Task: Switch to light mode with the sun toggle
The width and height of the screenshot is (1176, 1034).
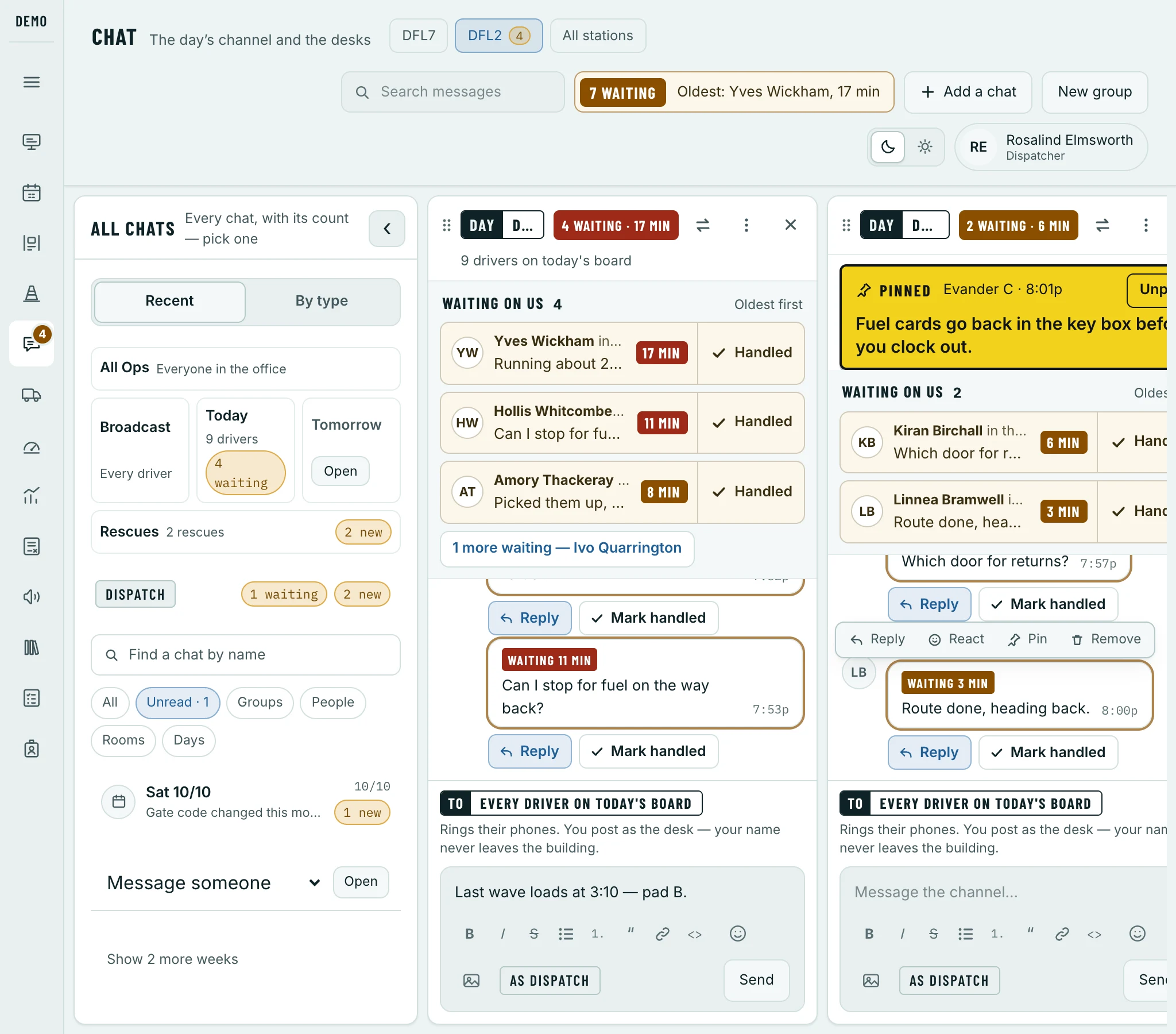Action: click(x=924, y=147)
